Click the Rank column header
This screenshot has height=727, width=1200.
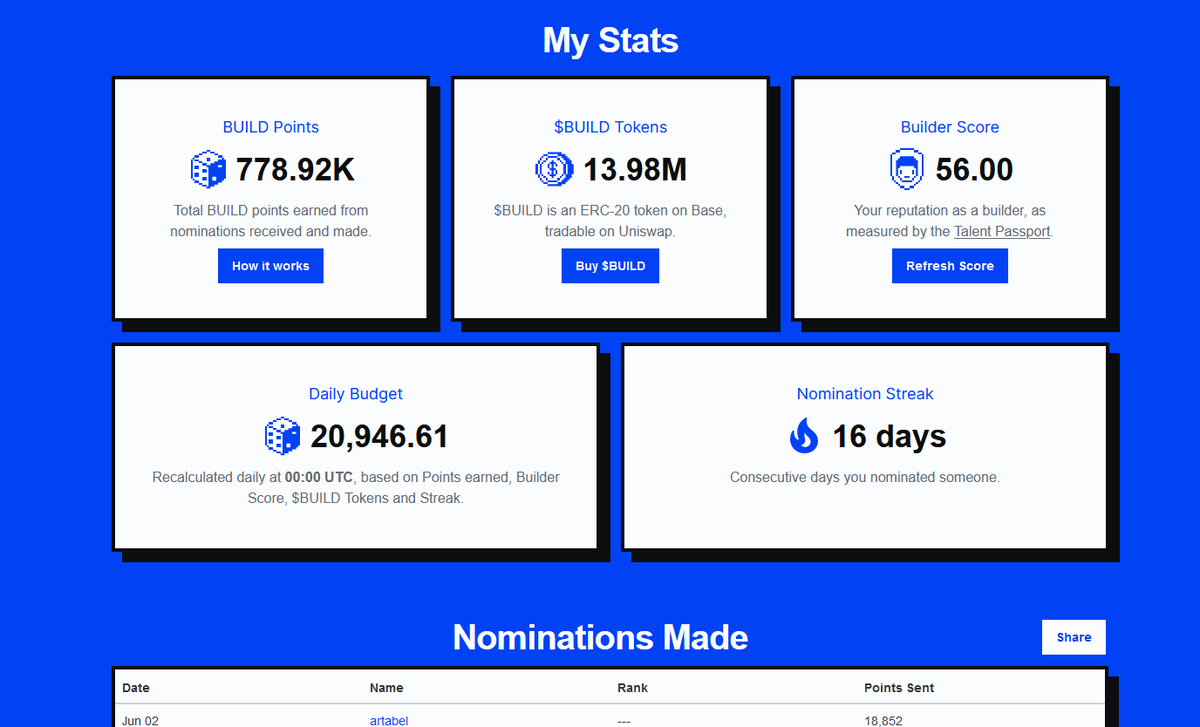[x=633, y=688]
